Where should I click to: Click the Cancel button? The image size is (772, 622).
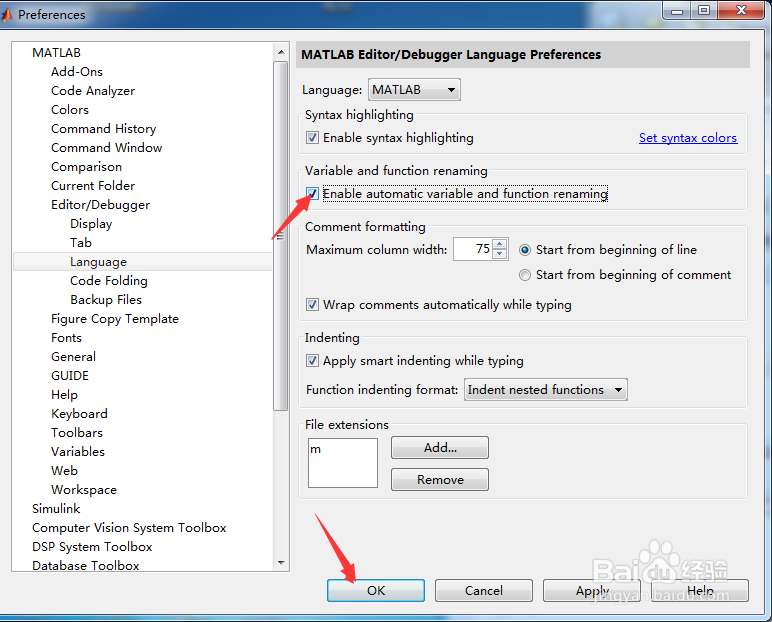click(483, 590)
